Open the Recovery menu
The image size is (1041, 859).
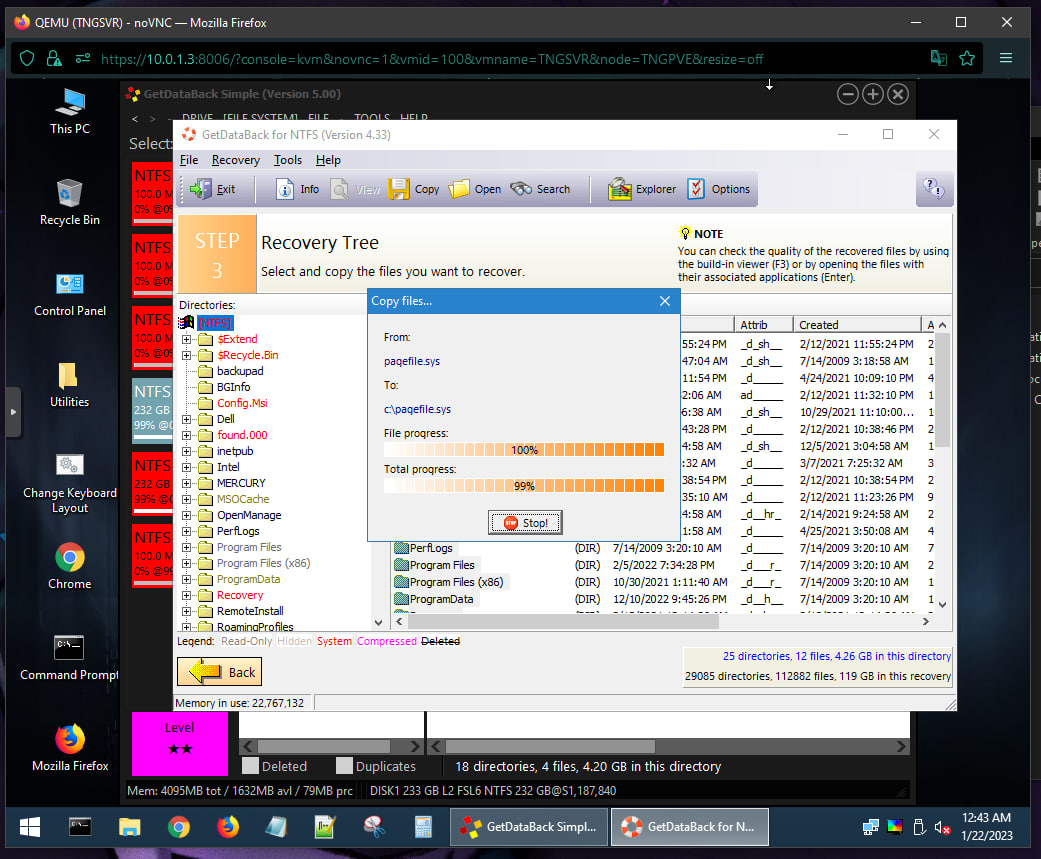click(x=235, y=160)
